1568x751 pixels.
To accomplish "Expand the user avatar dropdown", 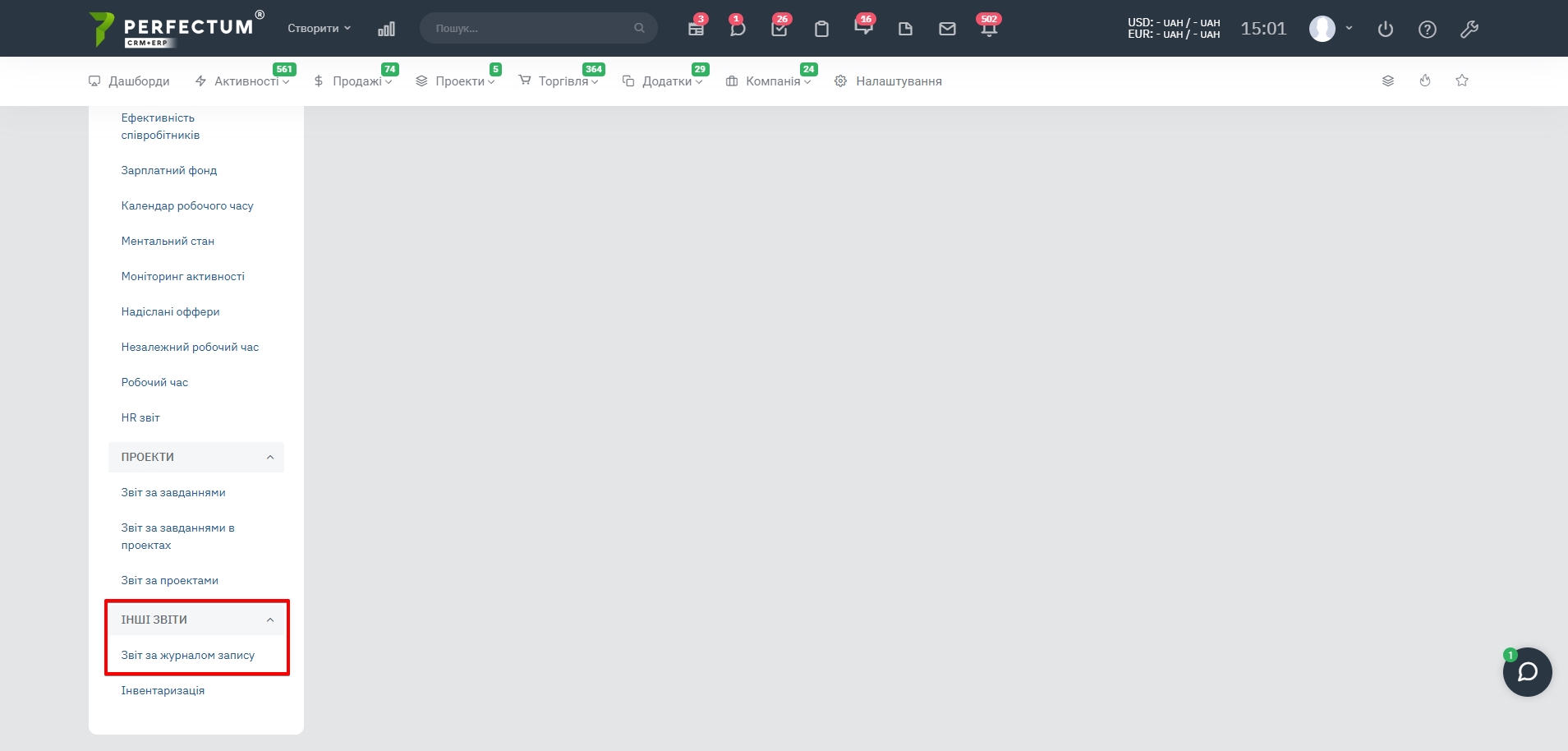I will (x=1349, y=28).
